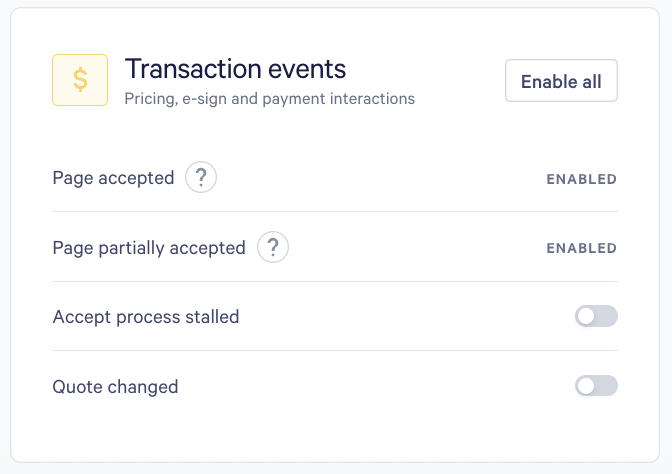This screenshot has height=474, width=672.
Task: Turn on the Quote changed switch
Action: pyautogui.click(x=596, y=386)
